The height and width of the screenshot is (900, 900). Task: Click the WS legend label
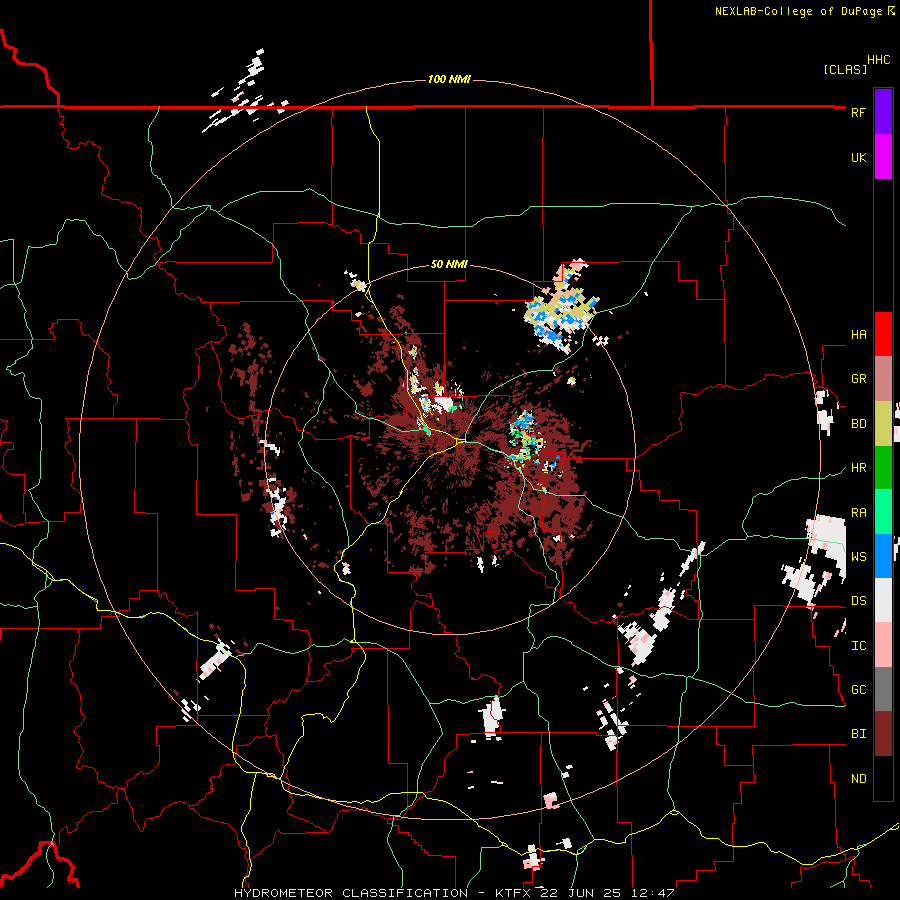[858, 557]
